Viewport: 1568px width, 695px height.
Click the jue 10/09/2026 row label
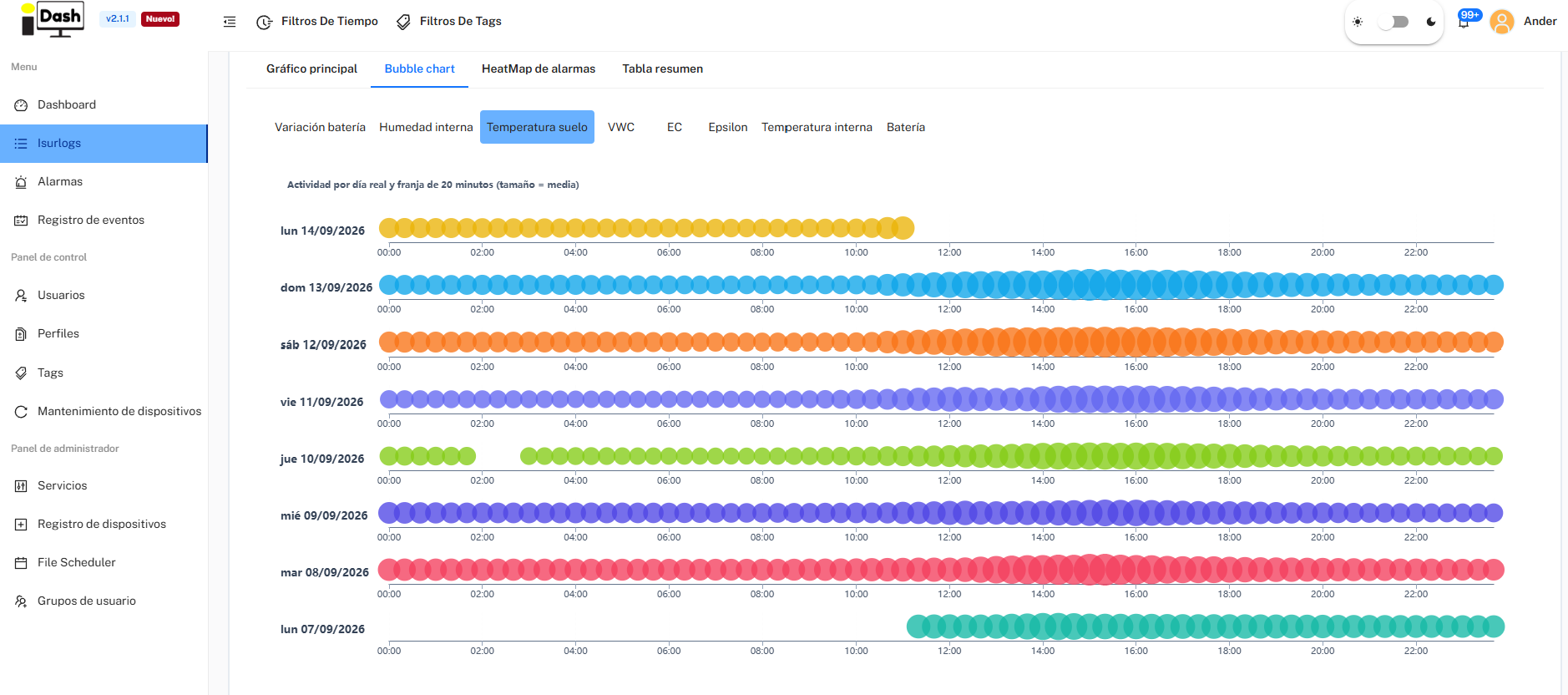click(322, 459)
